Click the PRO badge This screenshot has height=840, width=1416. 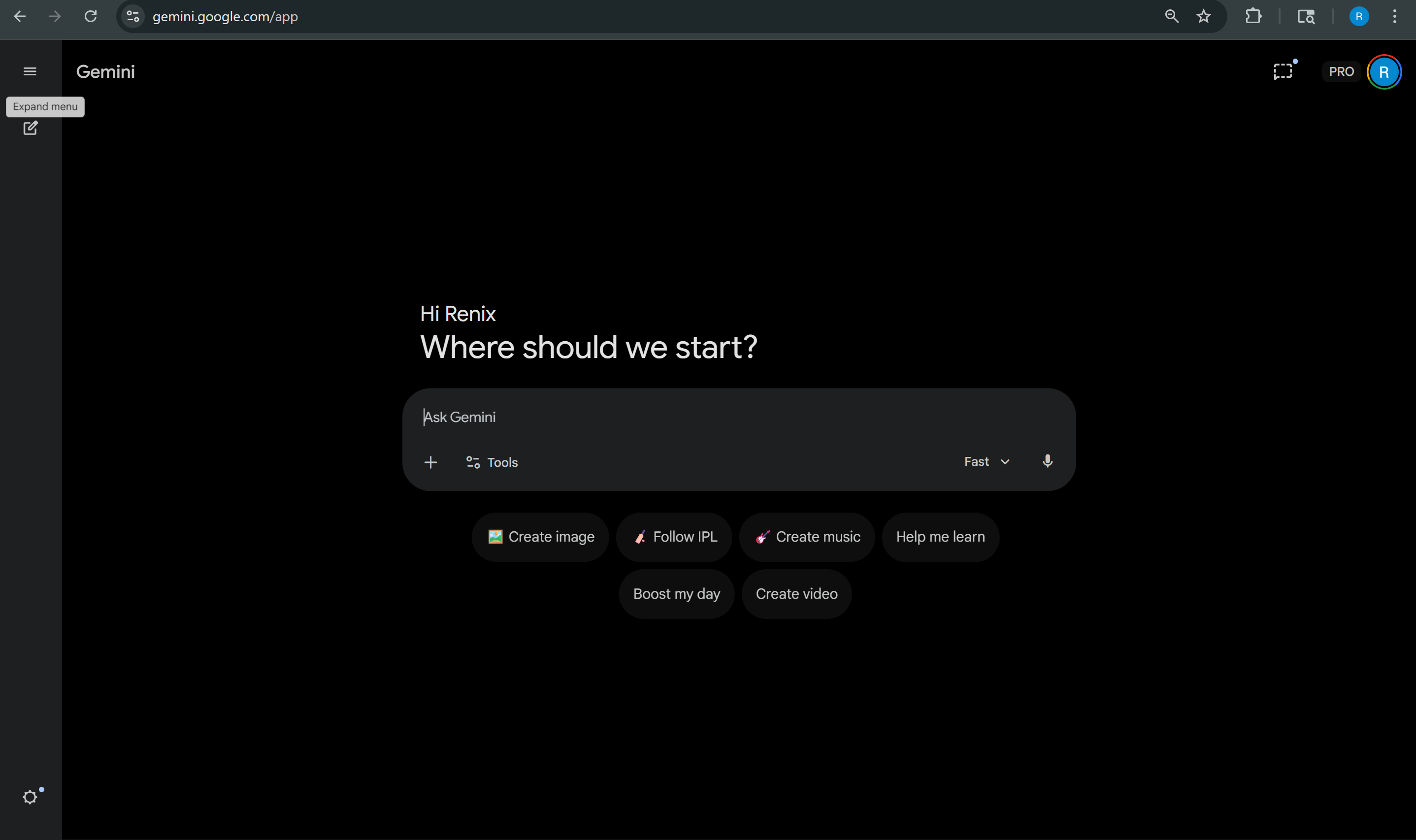(x=1341, y=71)
